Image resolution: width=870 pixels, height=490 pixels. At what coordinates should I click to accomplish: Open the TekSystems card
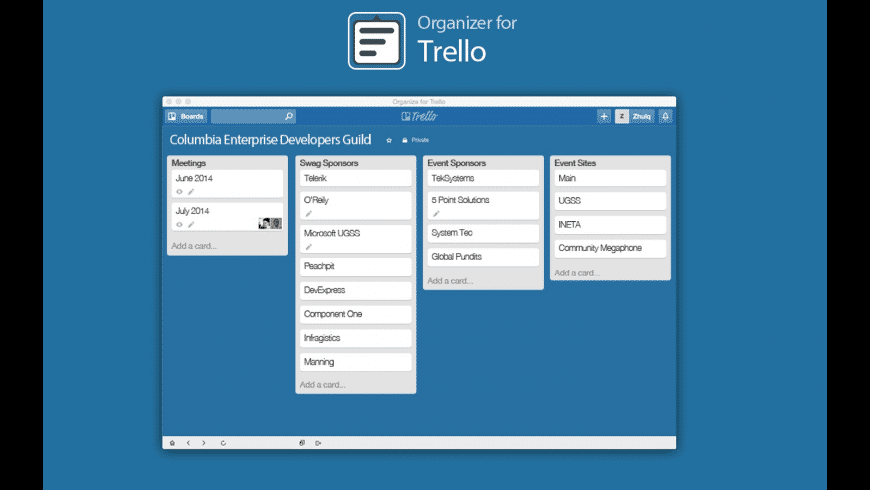483,178
